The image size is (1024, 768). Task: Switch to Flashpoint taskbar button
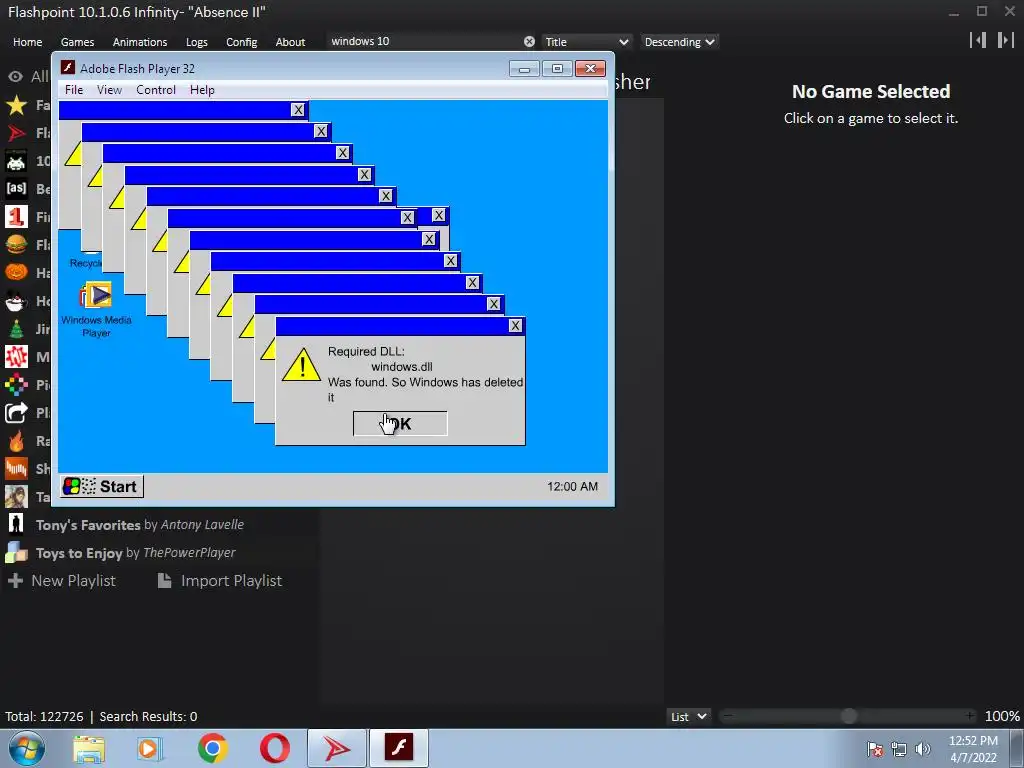(x=337, y=748)
